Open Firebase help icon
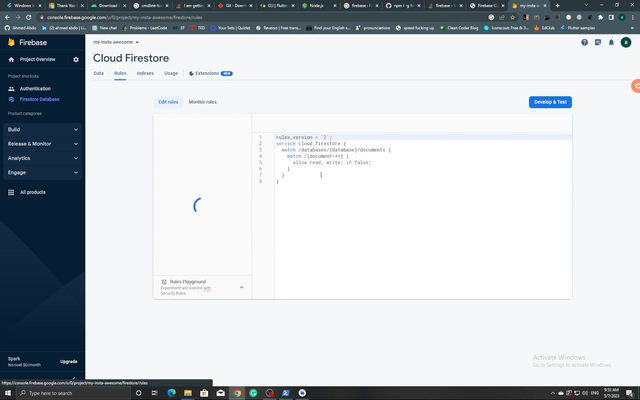This screenshot has height=400, width=640. coord(584,42)
